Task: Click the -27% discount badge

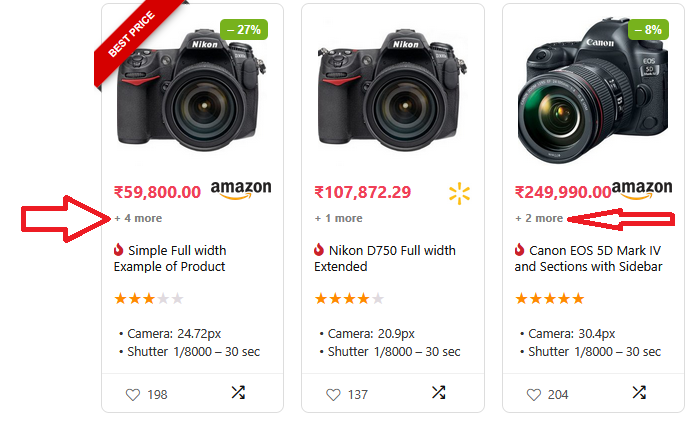Action: 244,29
